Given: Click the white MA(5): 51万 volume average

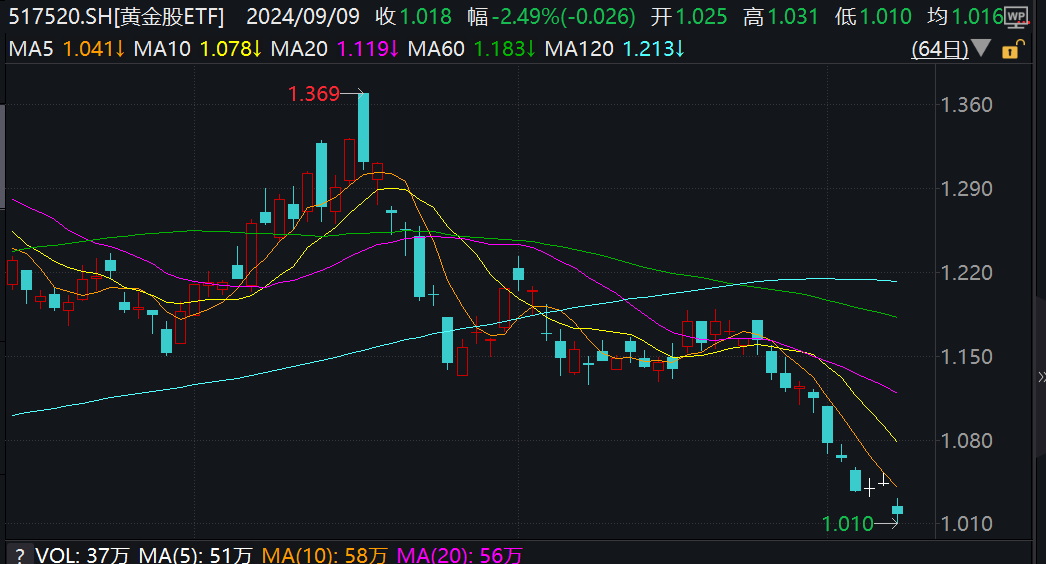Looking at the screenshot, I should click(x=196, y=555).
